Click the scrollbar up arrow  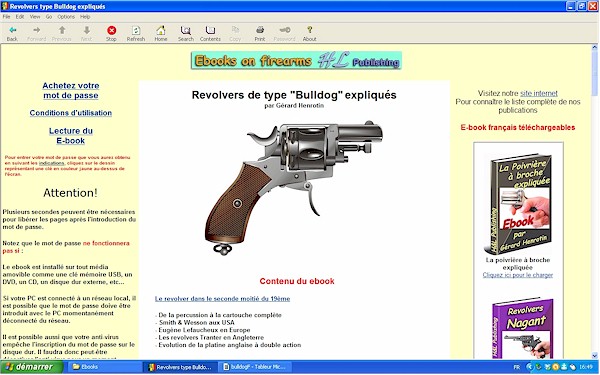click(x=595, y=47)
